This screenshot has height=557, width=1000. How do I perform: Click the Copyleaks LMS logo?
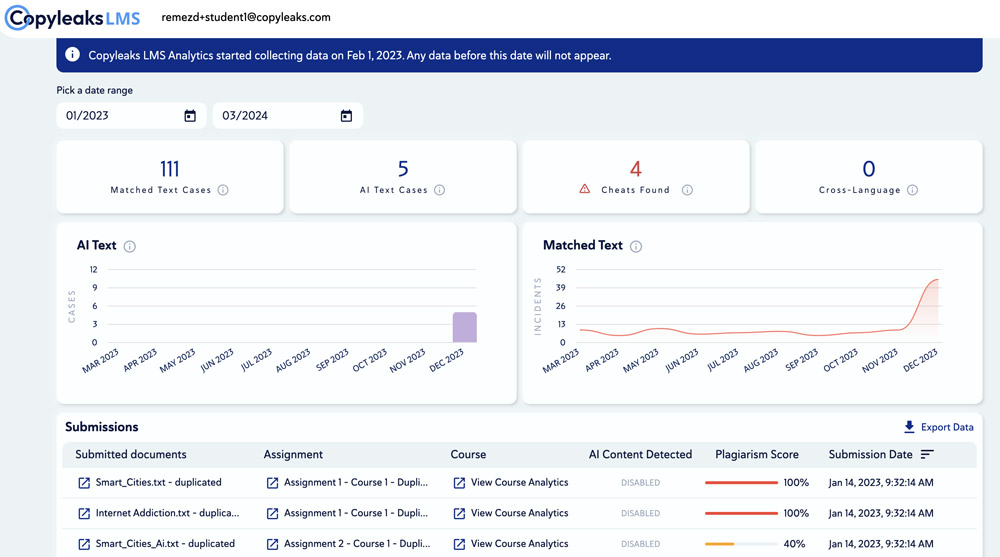(73, 18)
